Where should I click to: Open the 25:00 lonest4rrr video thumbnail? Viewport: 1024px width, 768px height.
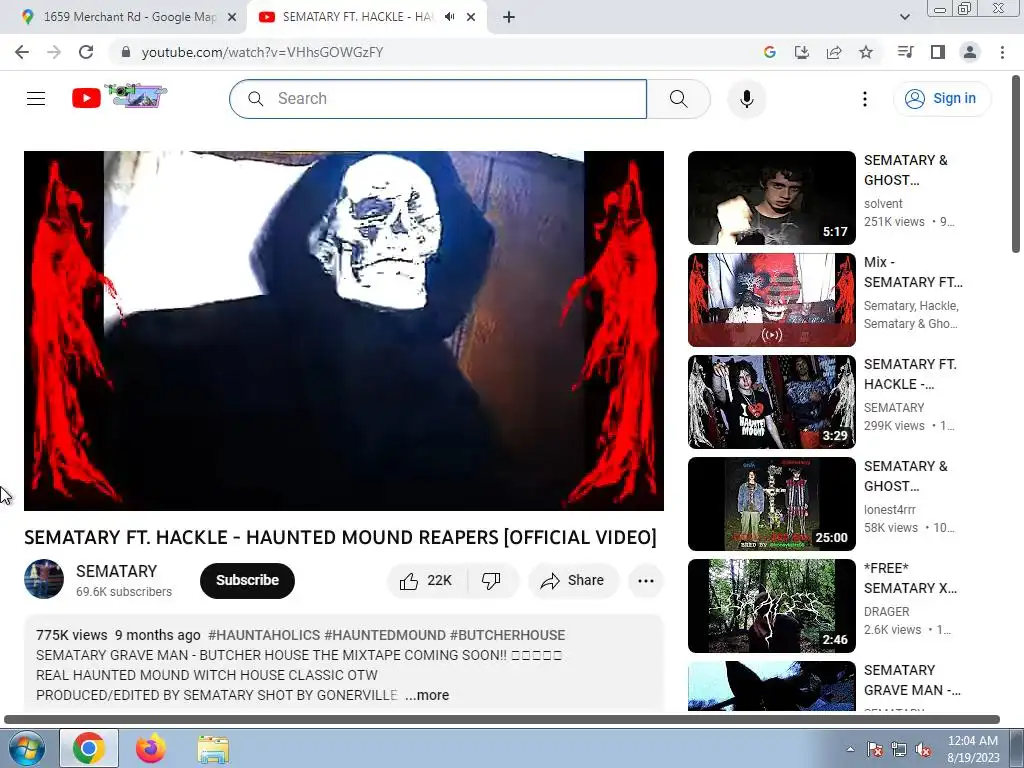pyautogui.click(x=771, y=504)
